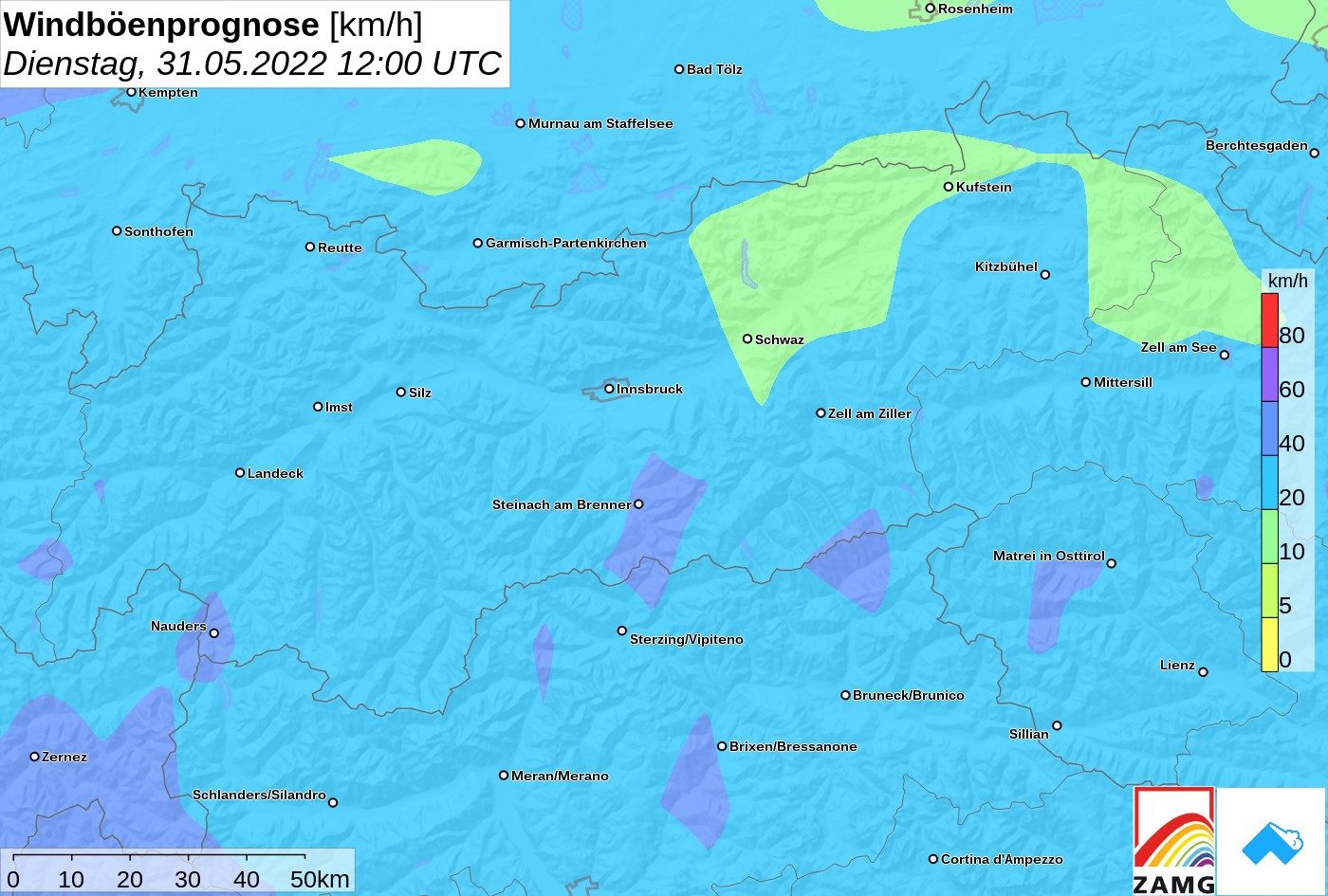Click the legend value 20
This screenshot has height=896, width=1328.
(x=1292, y=497)
